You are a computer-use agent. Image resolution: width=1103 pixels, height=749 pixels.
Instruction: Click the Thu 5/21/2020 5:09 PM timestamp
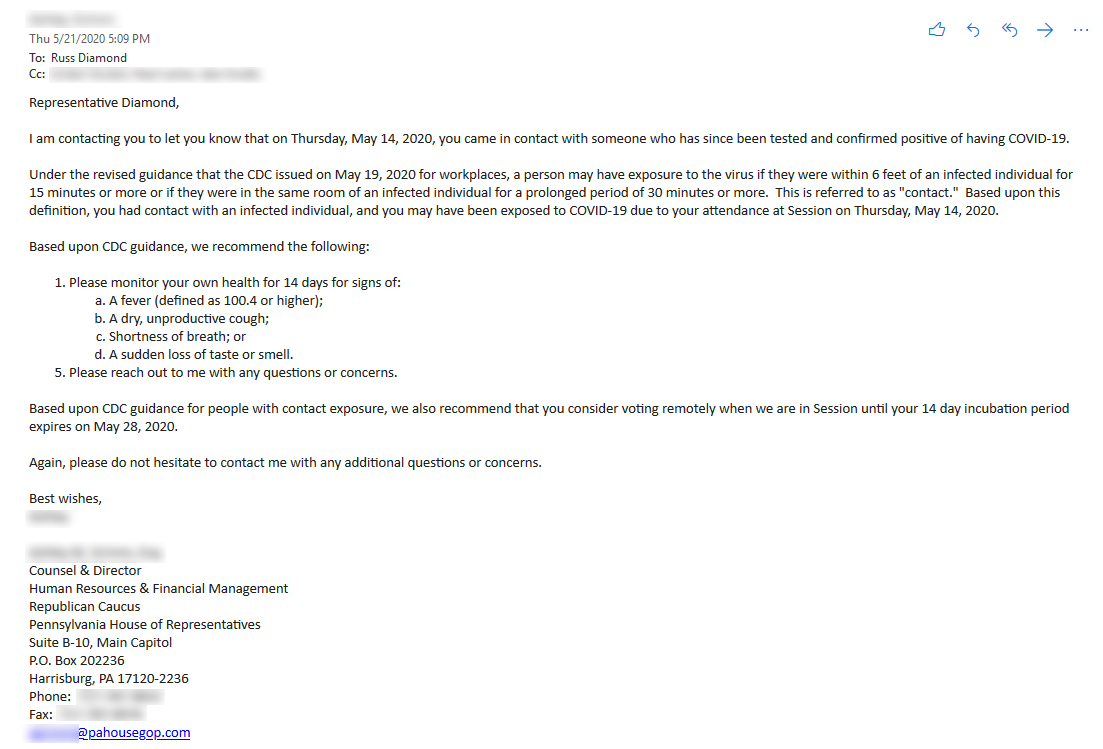tap(90, 39)
